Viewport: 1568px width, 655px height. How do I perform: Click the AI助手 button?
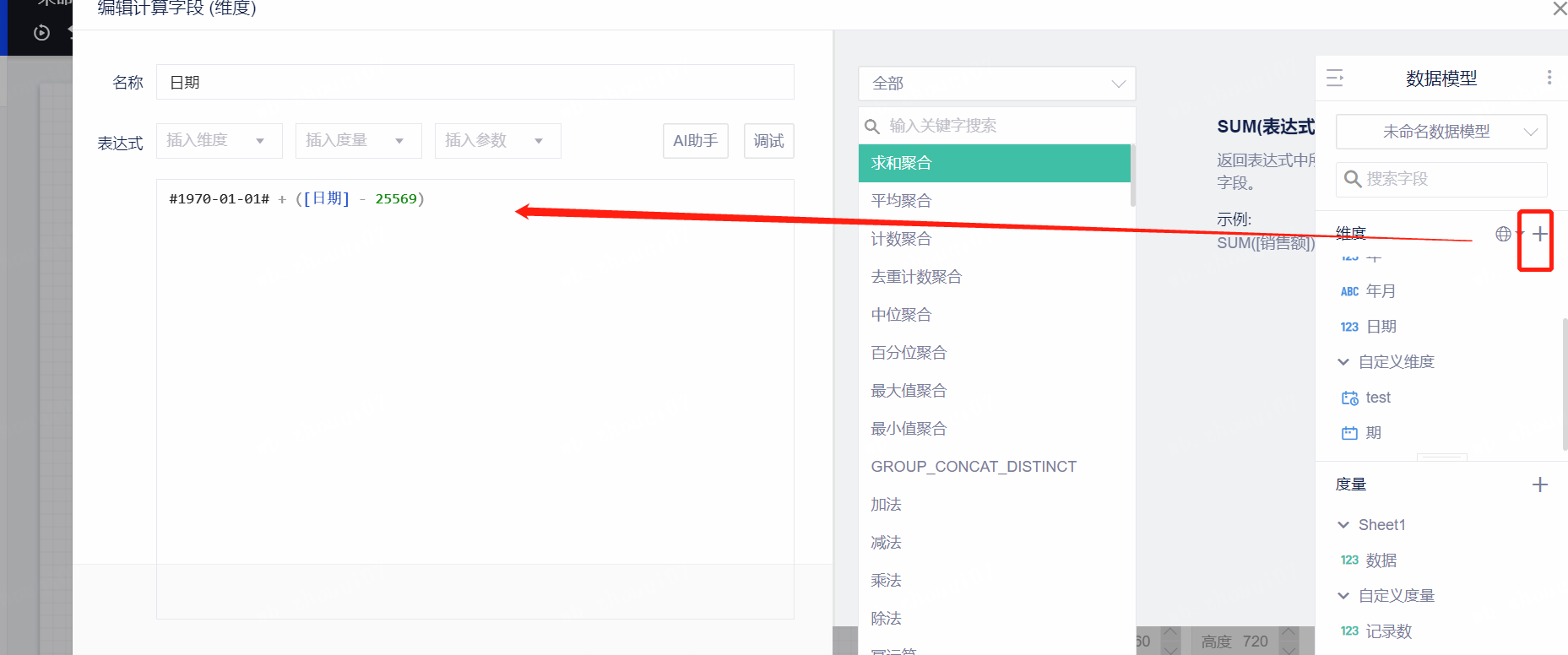(695, 141)
